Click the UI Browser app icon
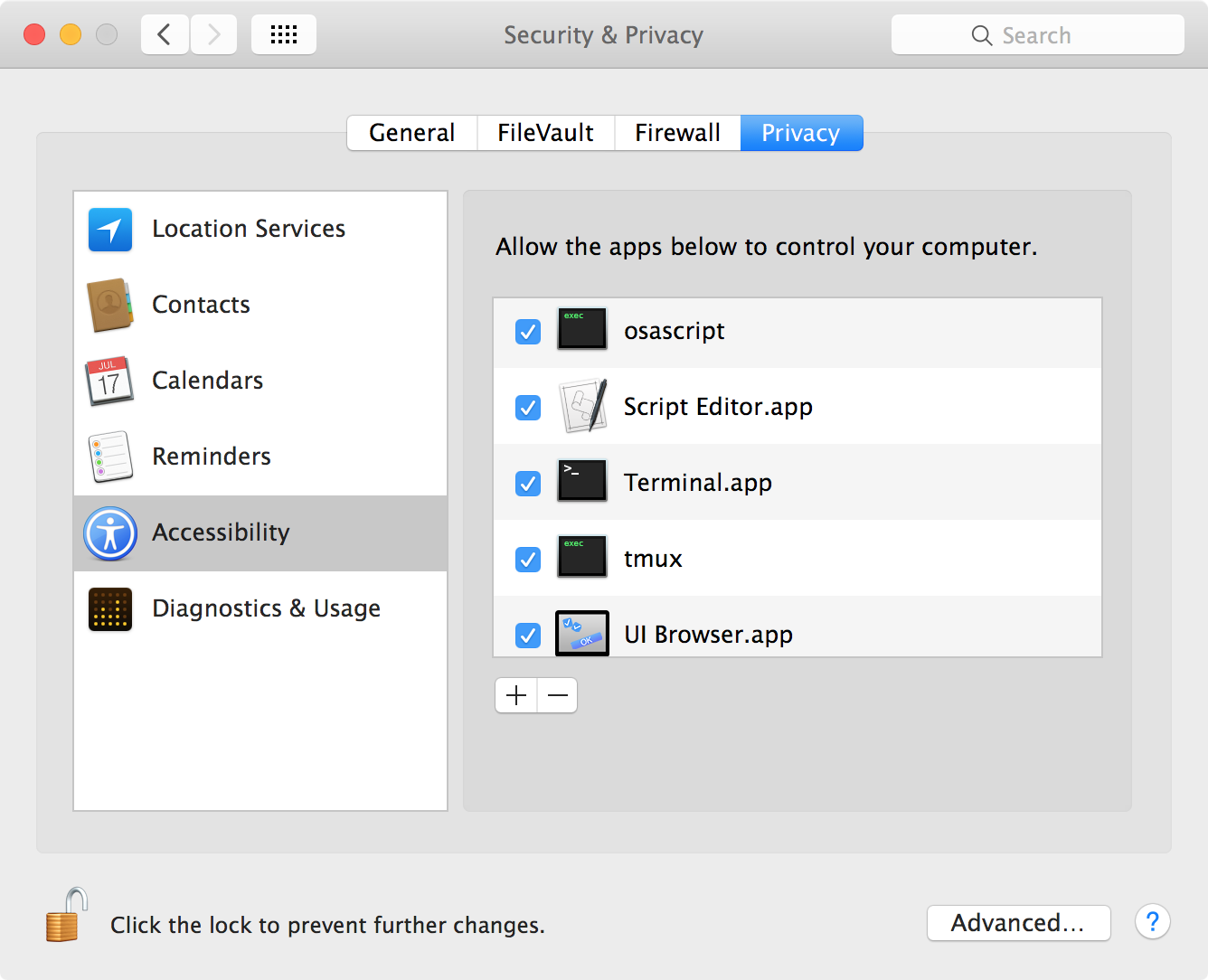The height and width of the screenshot is (980, 1208). point(581,633)
